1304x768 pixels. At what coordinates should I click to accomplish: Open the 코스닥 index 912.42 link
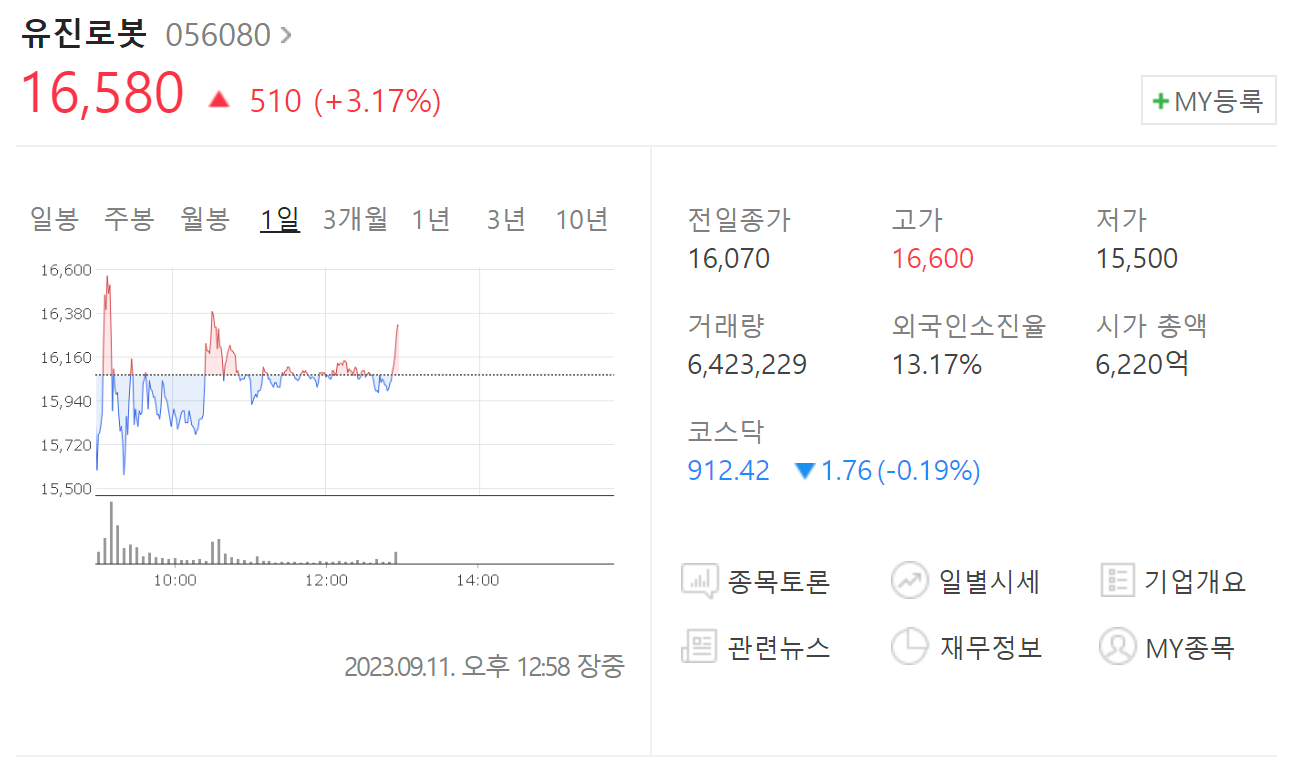(x=727, y=470)
